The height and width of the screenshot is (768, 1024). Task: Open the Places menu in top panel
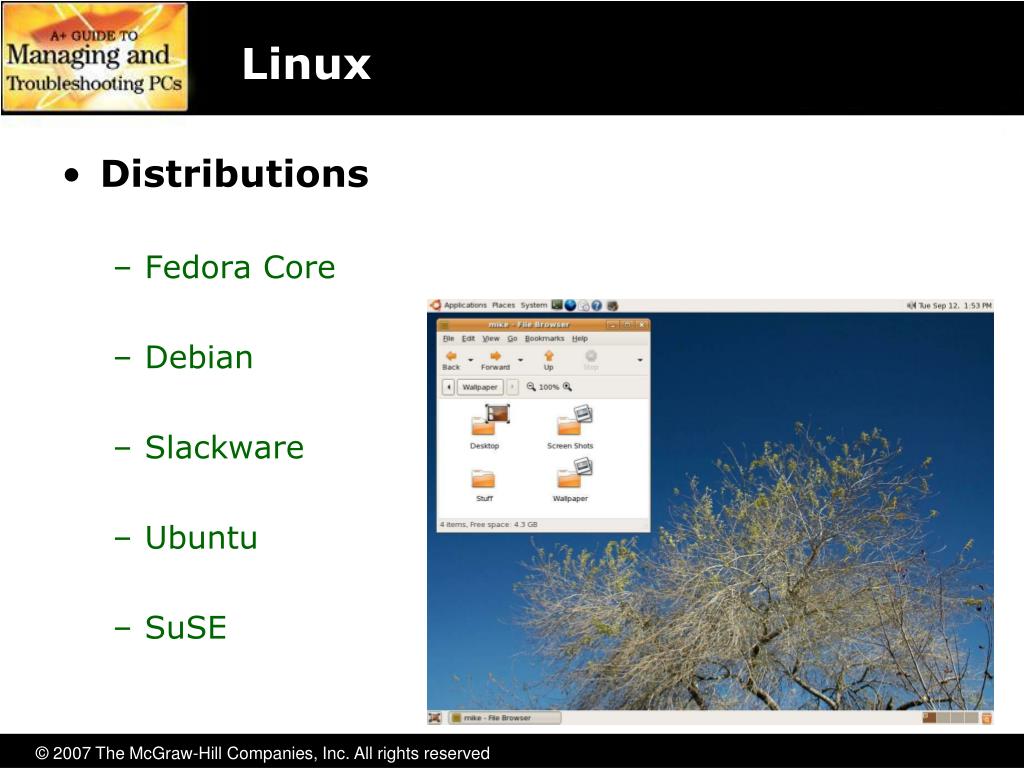[x=503, y=305]
